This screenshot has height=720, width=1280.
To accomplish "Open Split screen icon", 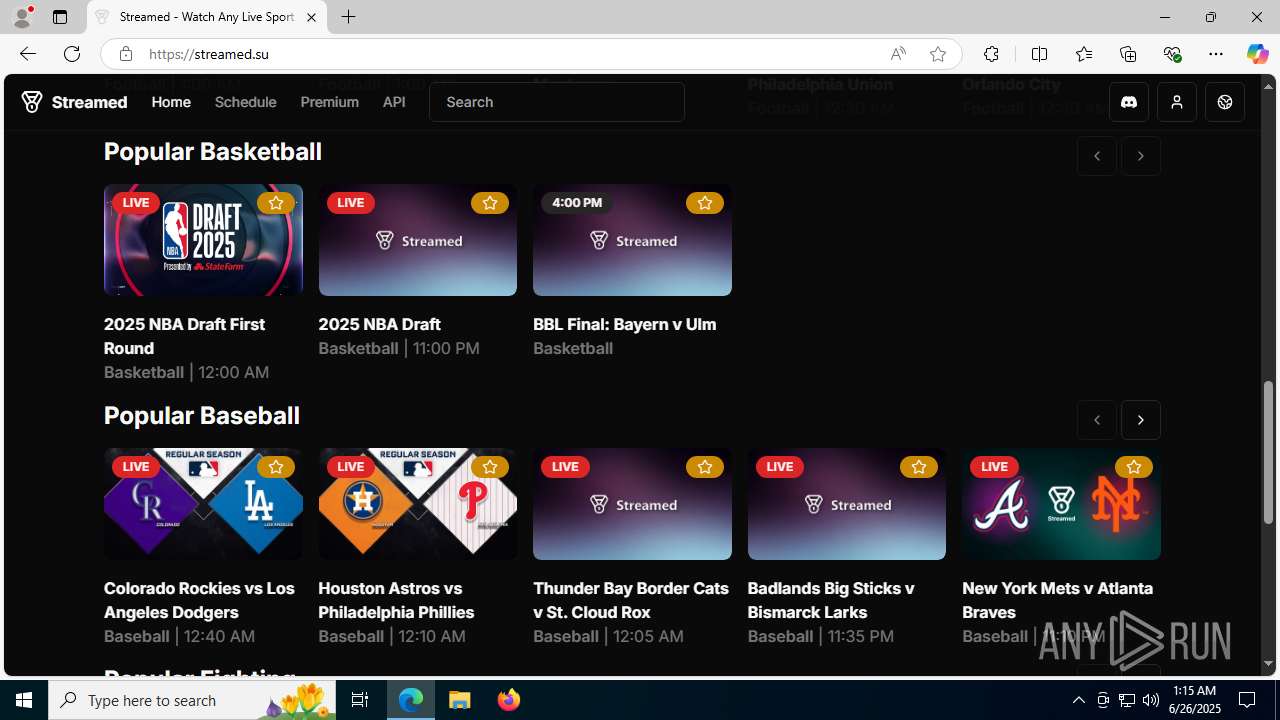I will [x=1040, y=54].
